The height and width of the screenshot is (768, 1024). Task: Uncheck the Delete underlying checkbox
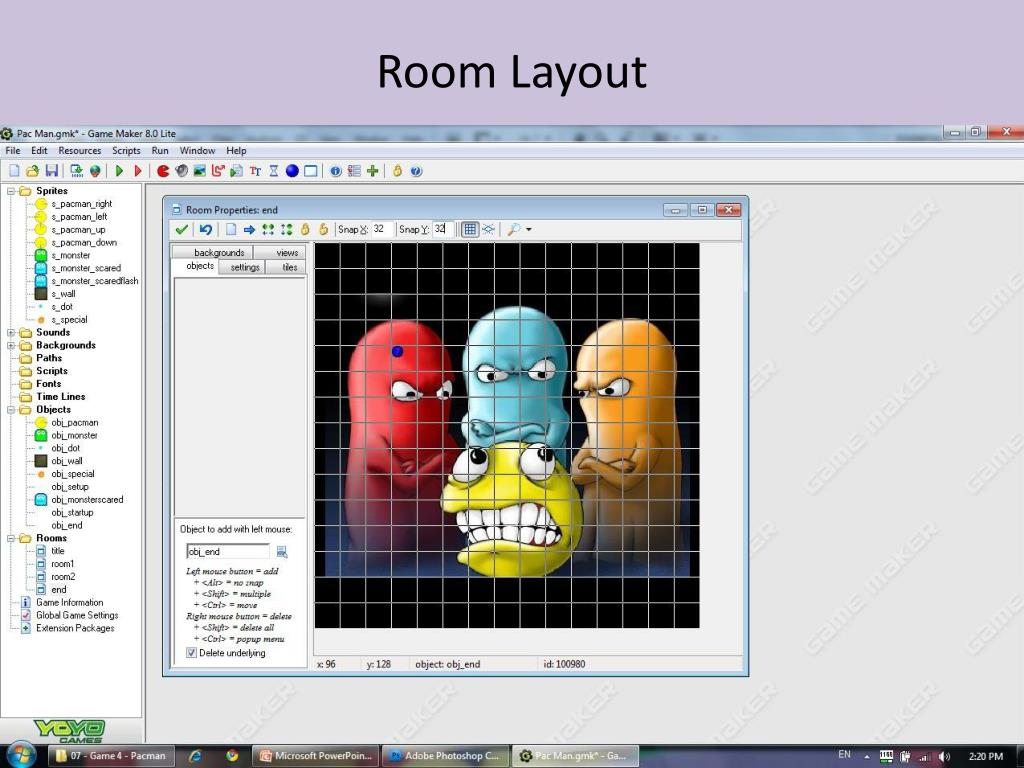coord(191,652)
